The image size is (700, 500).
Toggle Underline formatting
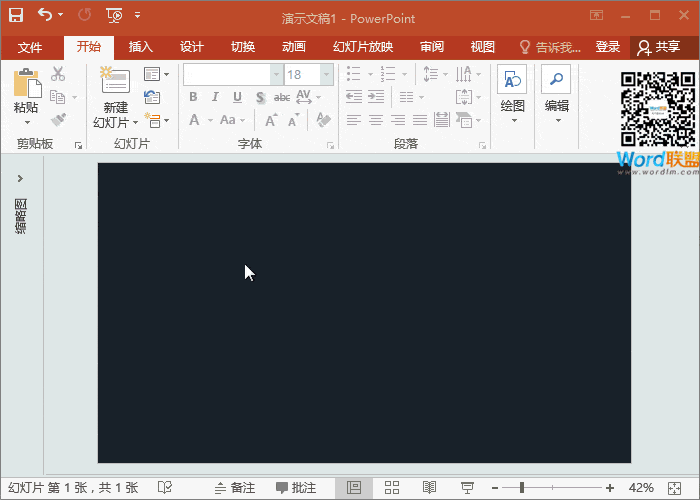click(237, 97)
